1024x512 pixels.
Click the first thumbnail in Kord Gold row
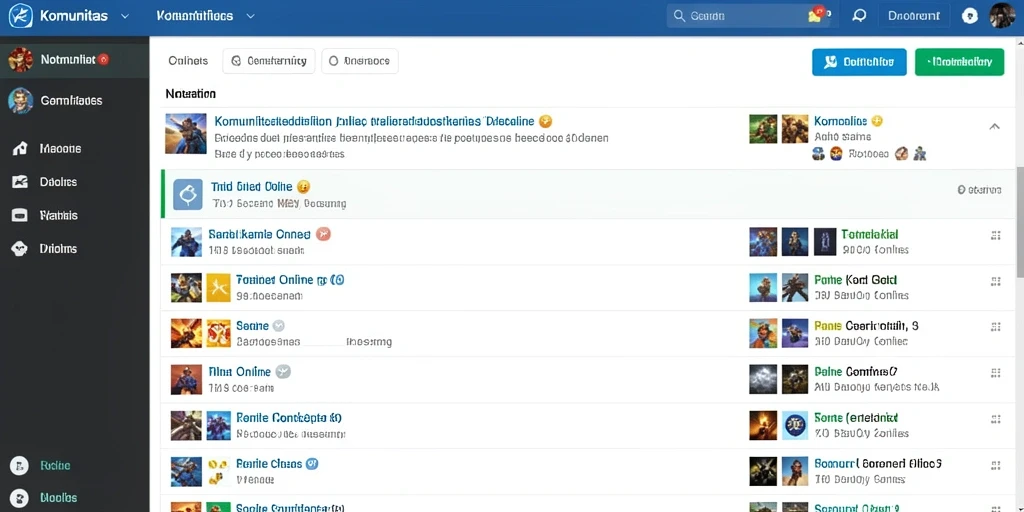click(x=763, y=287)
